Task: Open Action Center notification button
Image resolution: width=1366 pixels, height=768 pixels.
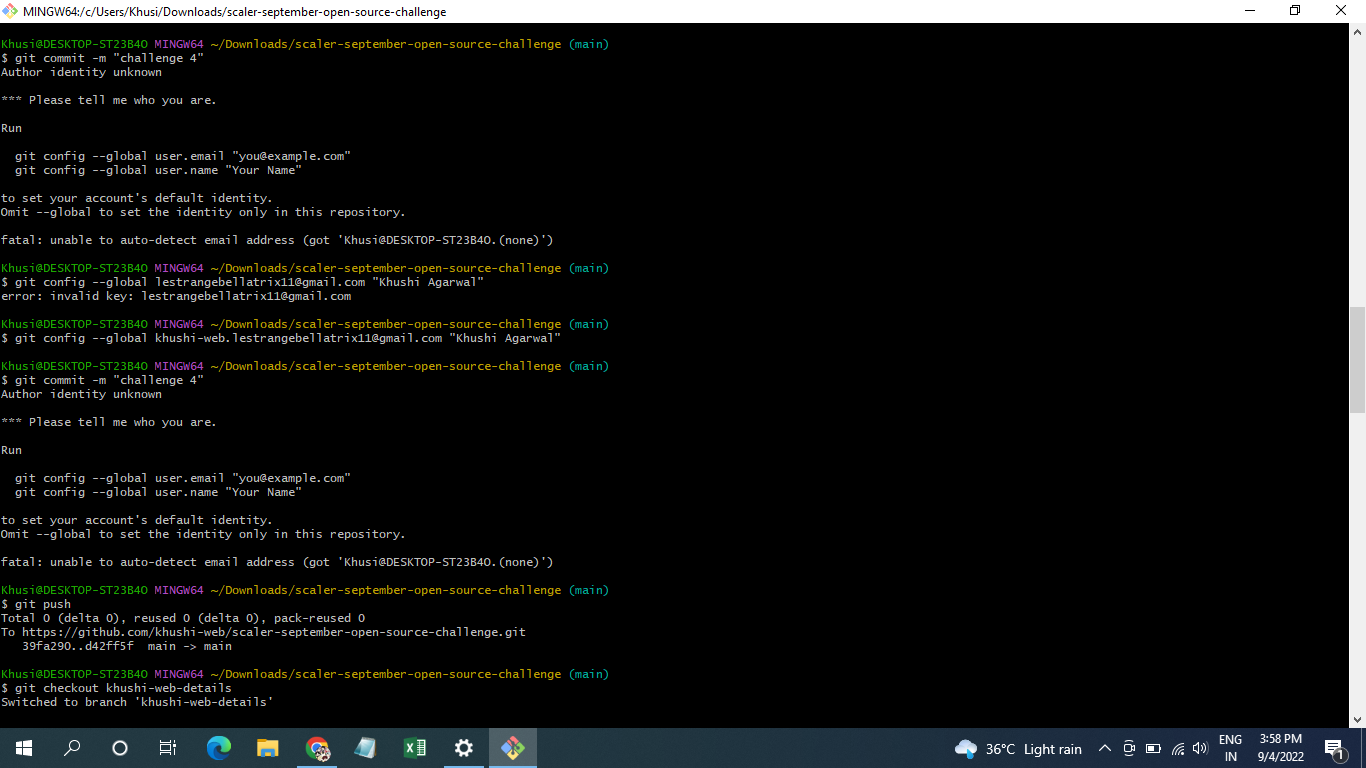Action: click(x=1334, y=747)
